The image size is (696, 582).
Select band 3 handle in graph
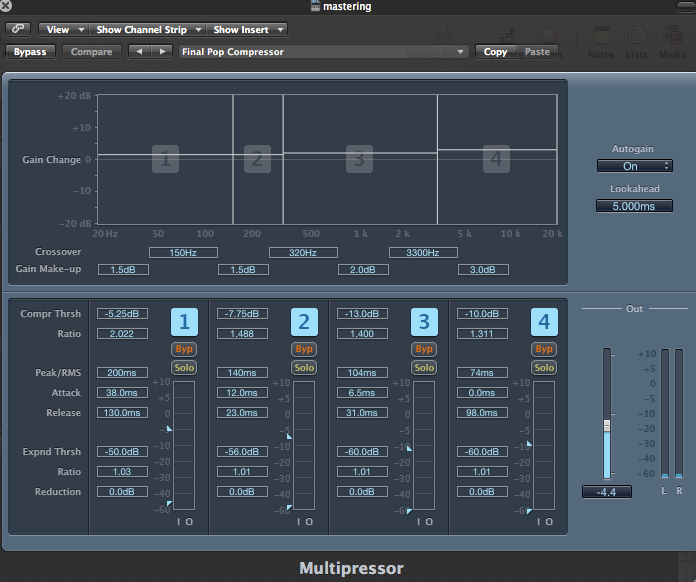tap(360, 159)
